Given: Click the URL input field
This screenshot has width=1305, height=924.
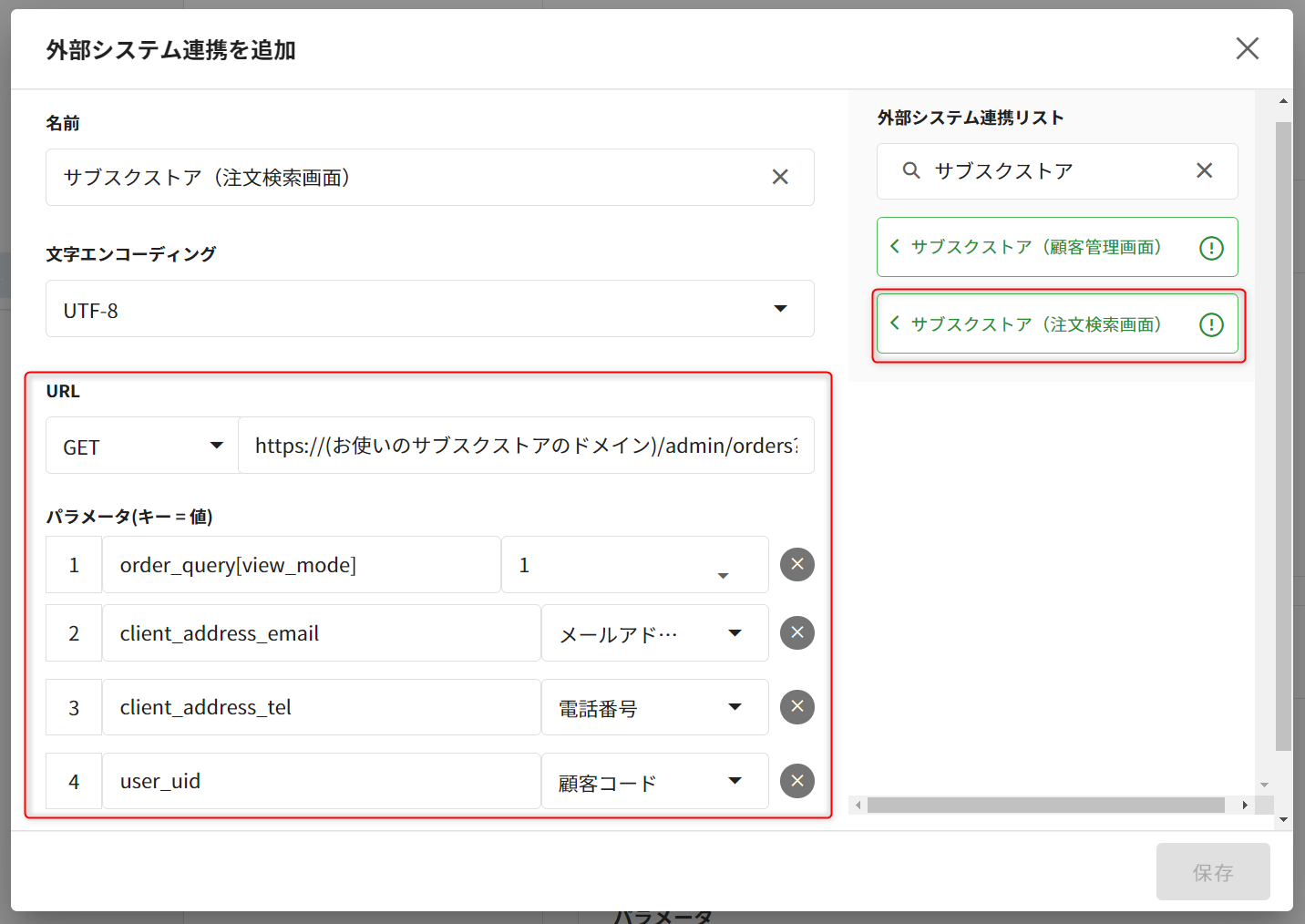Looking at the screenshot, I should tap(525, 446).
